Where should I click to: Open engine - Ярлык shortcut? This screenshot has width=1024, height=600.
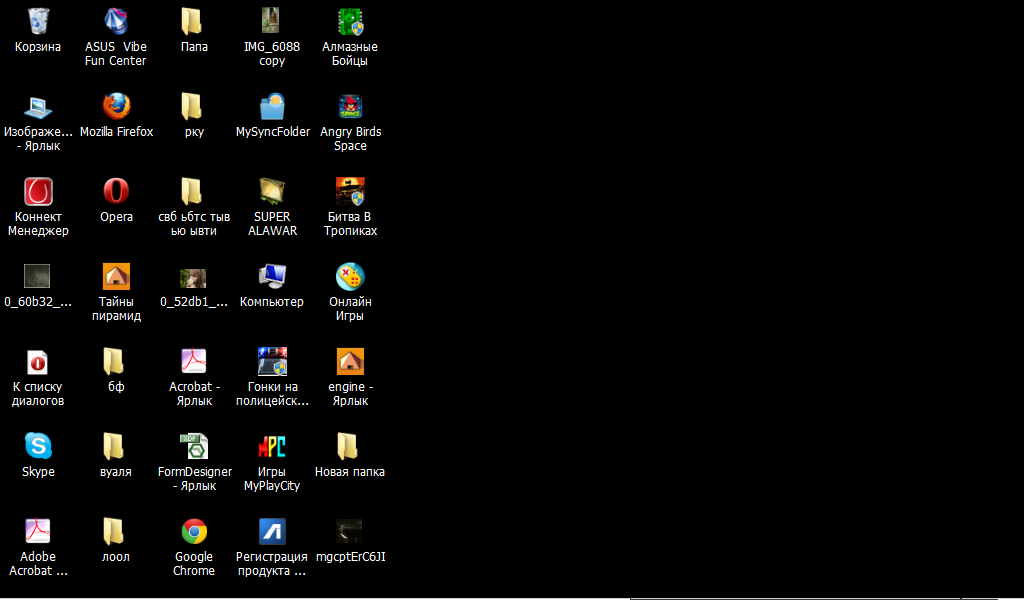[350, 361]
